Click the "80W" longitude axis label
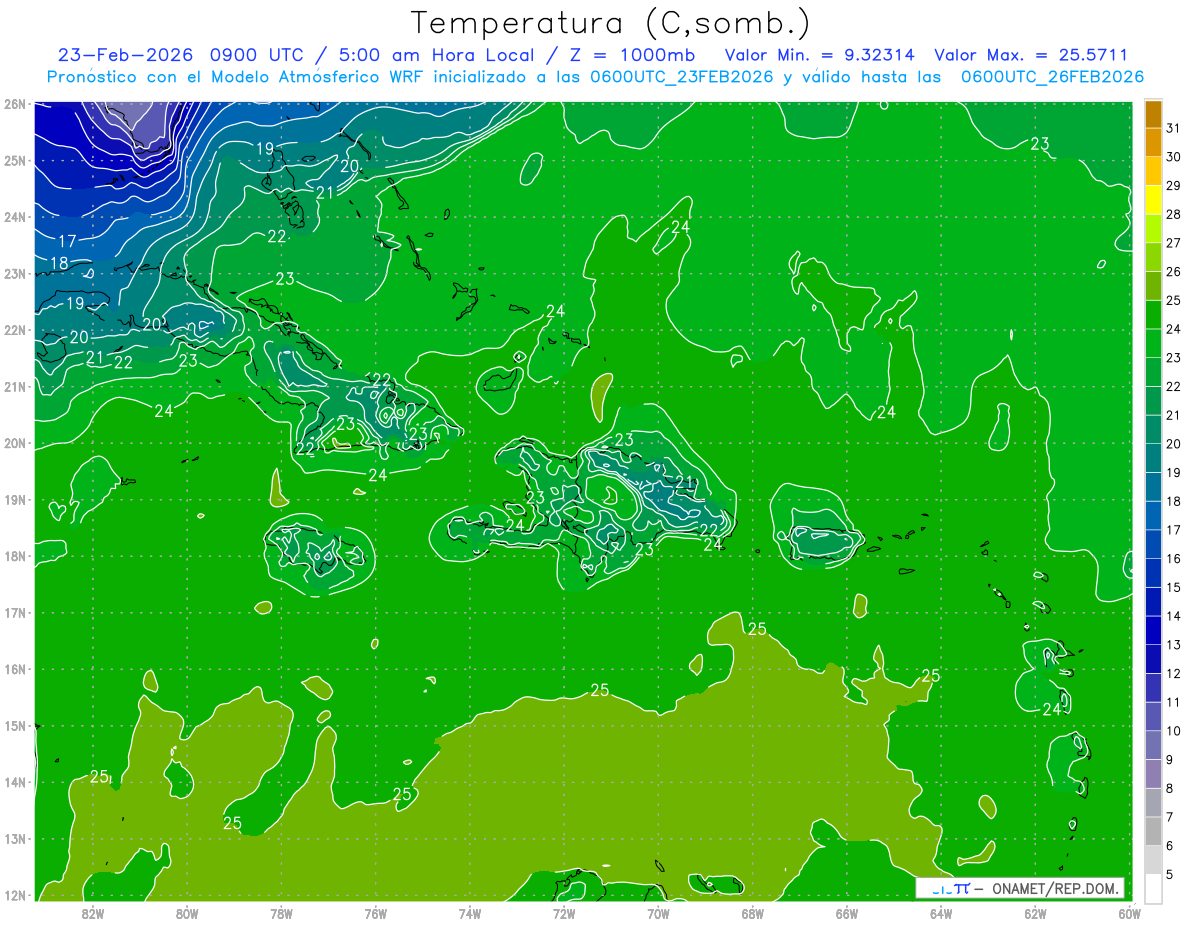The image size is (1200, 927). (x=187, y=913)
